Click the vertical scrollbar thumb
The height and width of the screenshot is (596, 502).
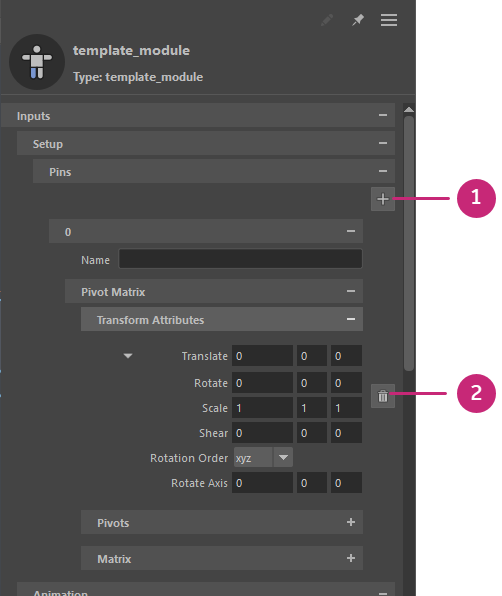click(x=409, y=243)
